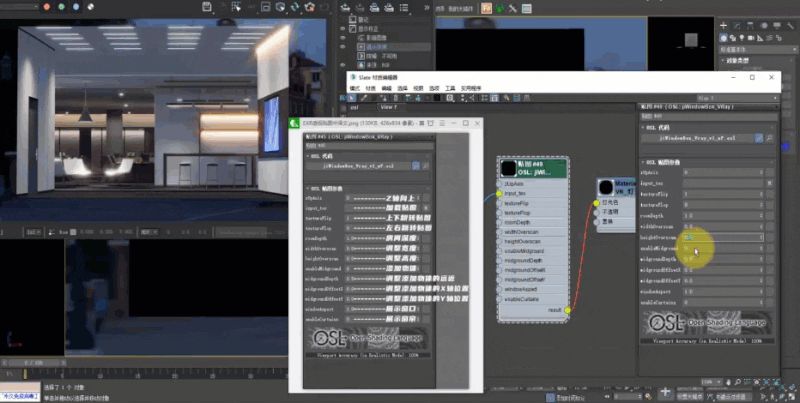Click the heightOverscan spinner arrows
This screenshot has width=800, height=403.
pyautogui.click(x=761, y=237)
